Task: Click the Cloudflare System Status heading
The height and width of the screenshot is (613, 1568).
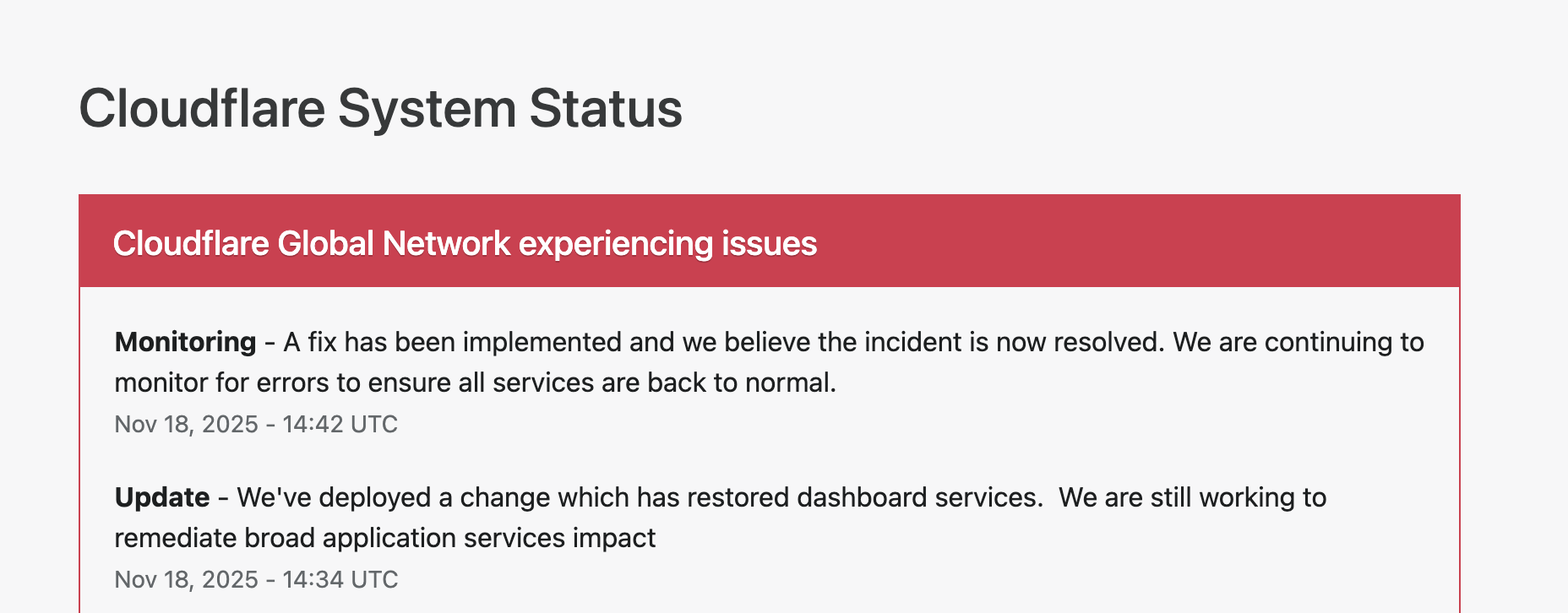Action: [380, 109]
